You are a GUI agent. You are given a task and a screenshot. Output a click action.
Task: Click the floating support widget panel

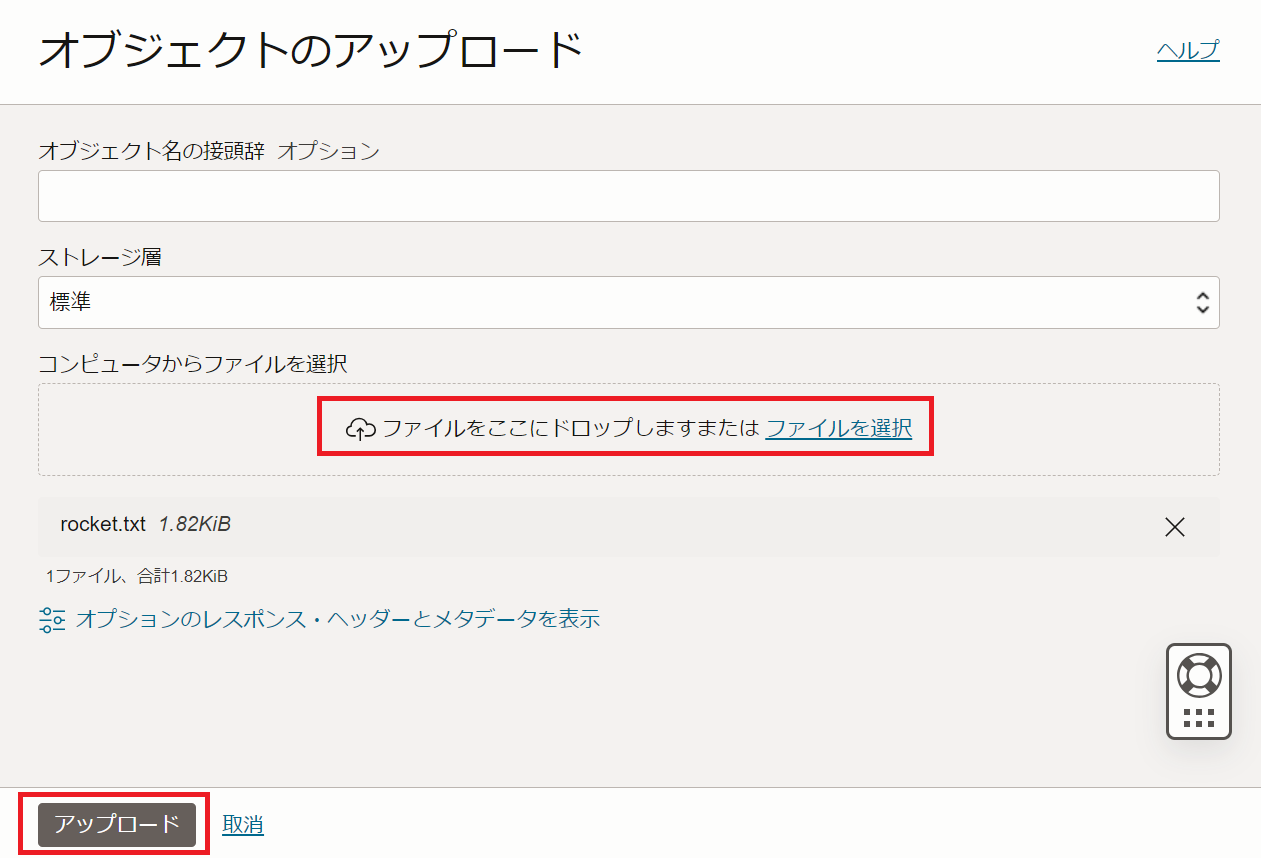click(1198, 692)
